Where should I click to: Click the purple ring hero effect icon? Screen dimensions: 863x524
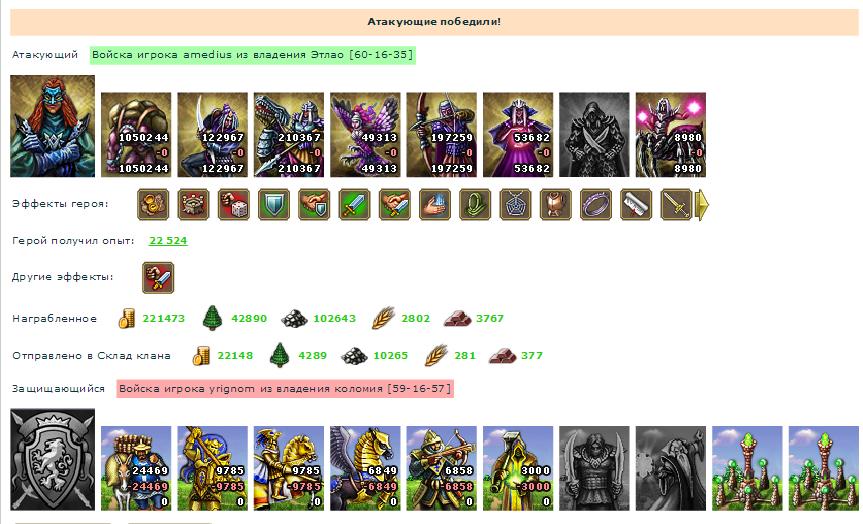pos(596,204)
